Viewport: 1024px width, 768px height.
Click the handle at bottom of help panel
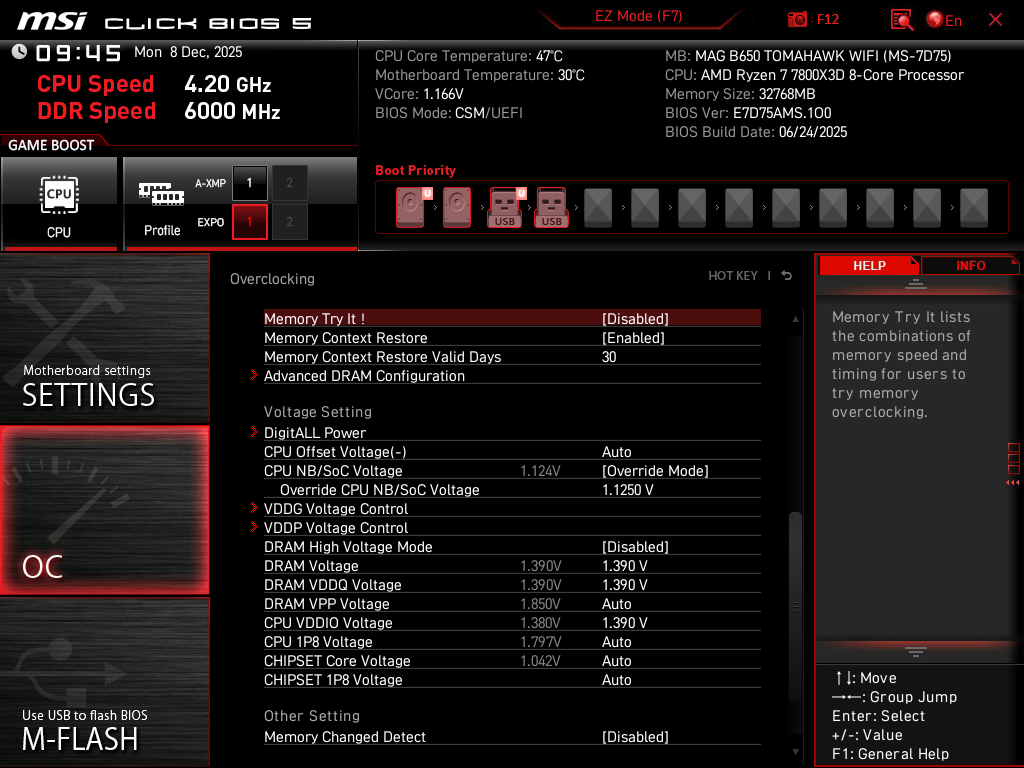(916, 652)
